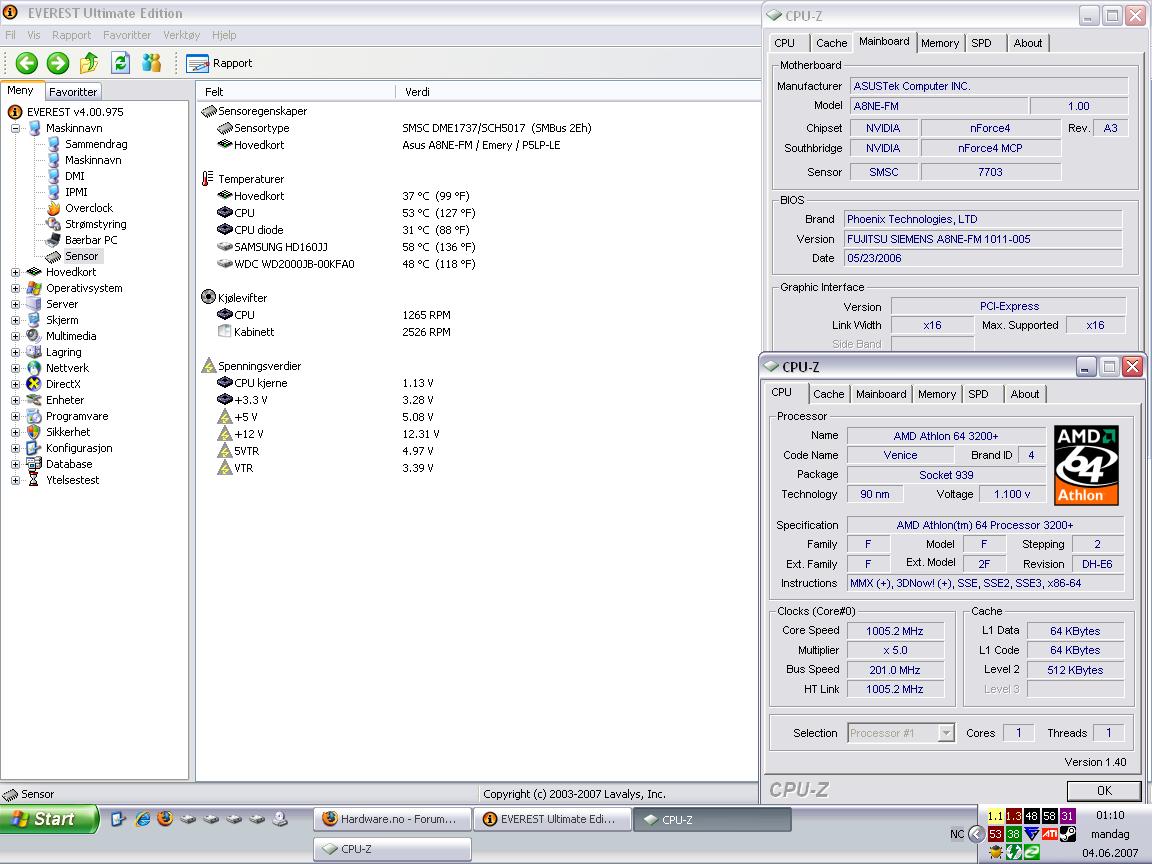Image resolution: width=1152 pixels, height=864 pixels.
Task: Click the Programvare icon in the tree
Action: (x=34, y=416)
